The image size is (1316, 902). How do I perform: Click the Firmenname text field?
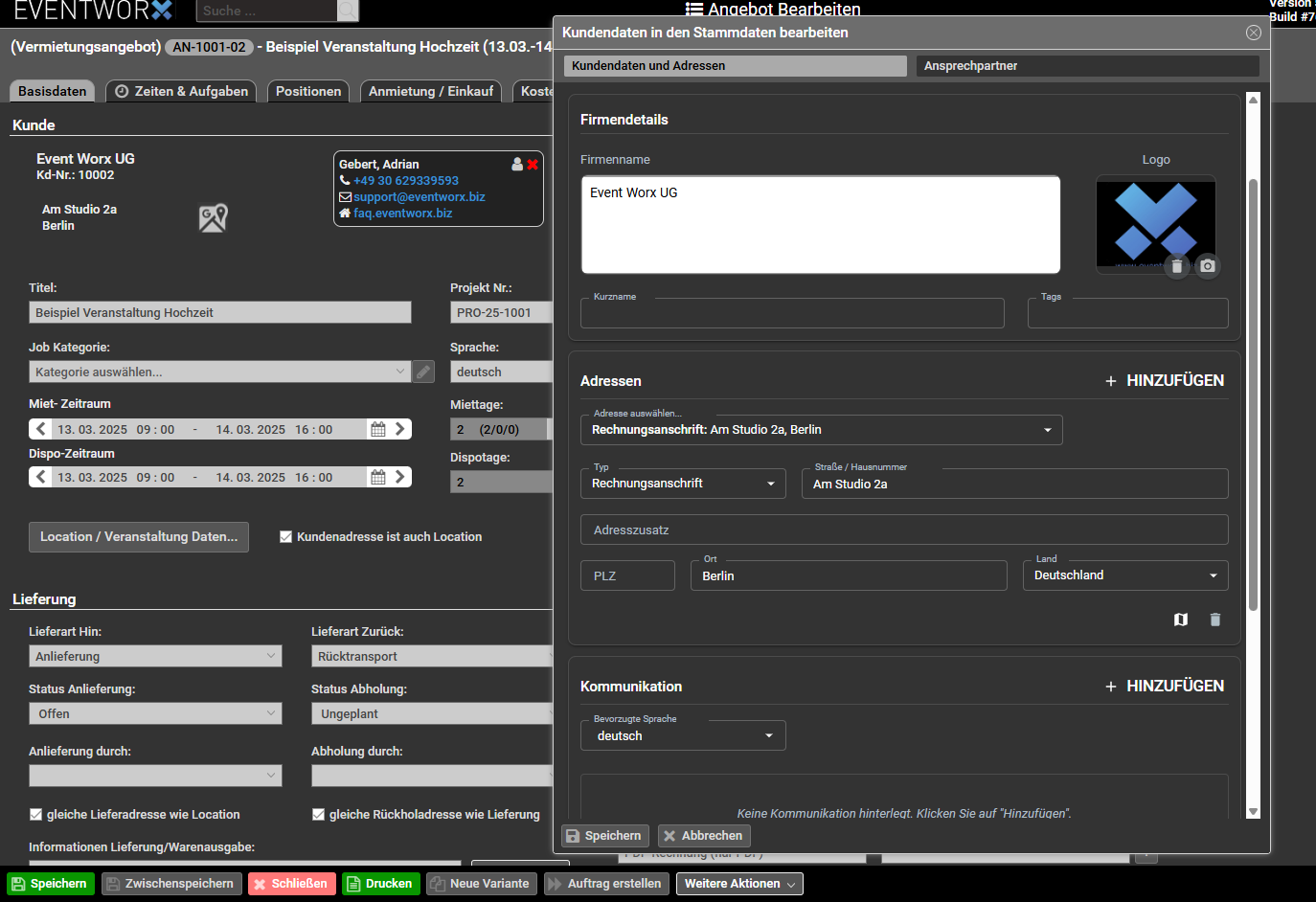click(821, 225)
